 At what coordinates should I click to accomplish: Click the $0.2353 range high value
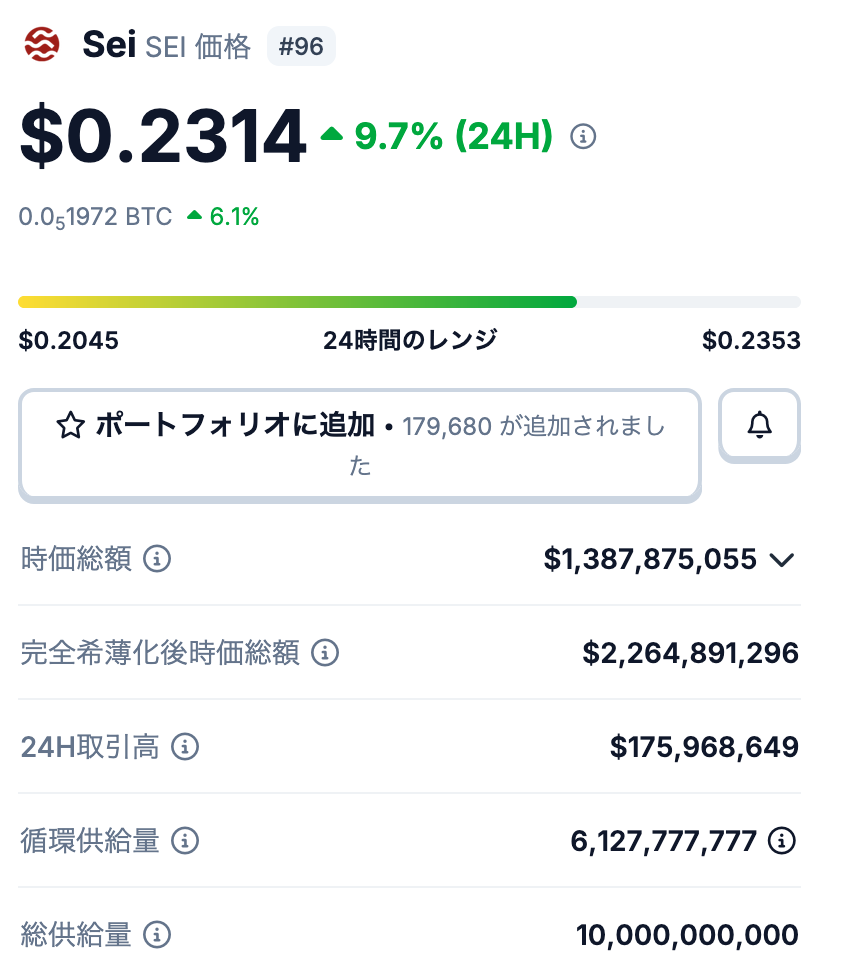pos(751,341)
